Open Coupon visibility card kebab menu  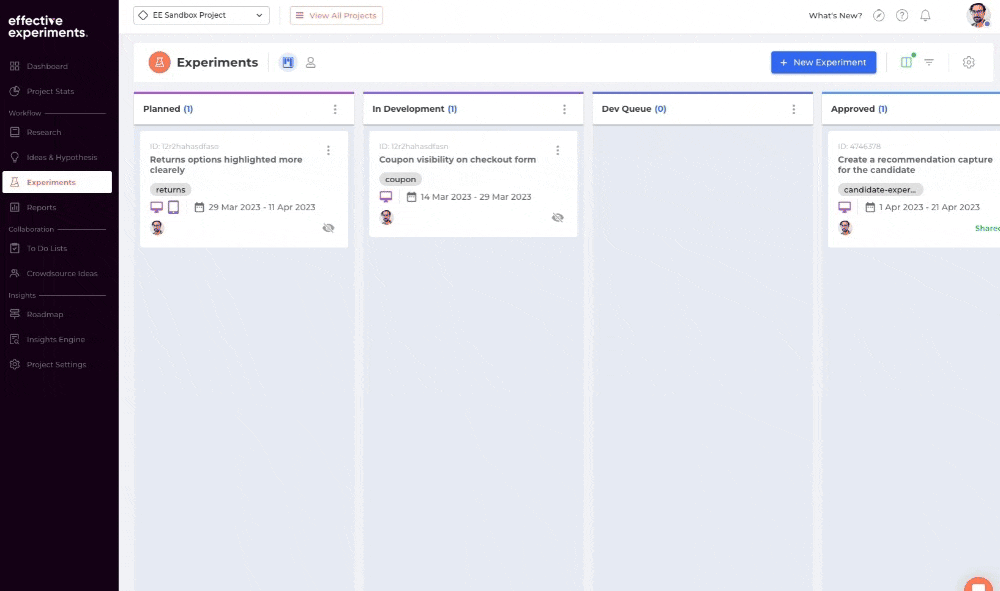(557, 150)
